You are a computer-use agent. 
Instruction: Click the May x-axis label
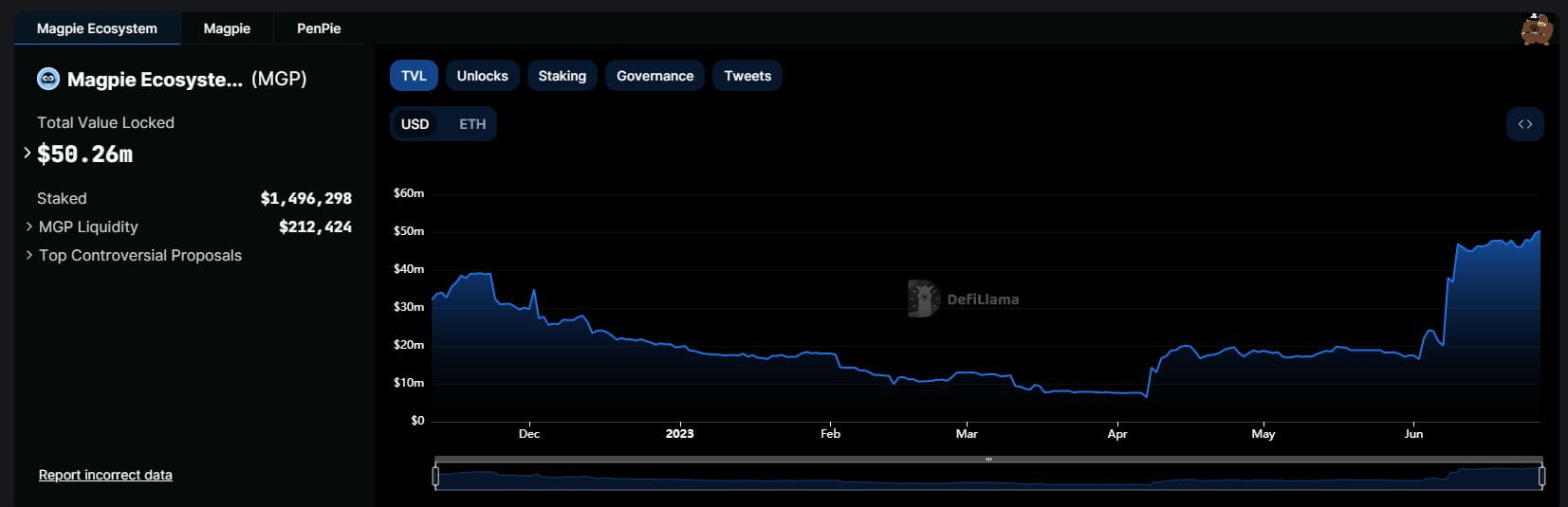coord(1264,433)
